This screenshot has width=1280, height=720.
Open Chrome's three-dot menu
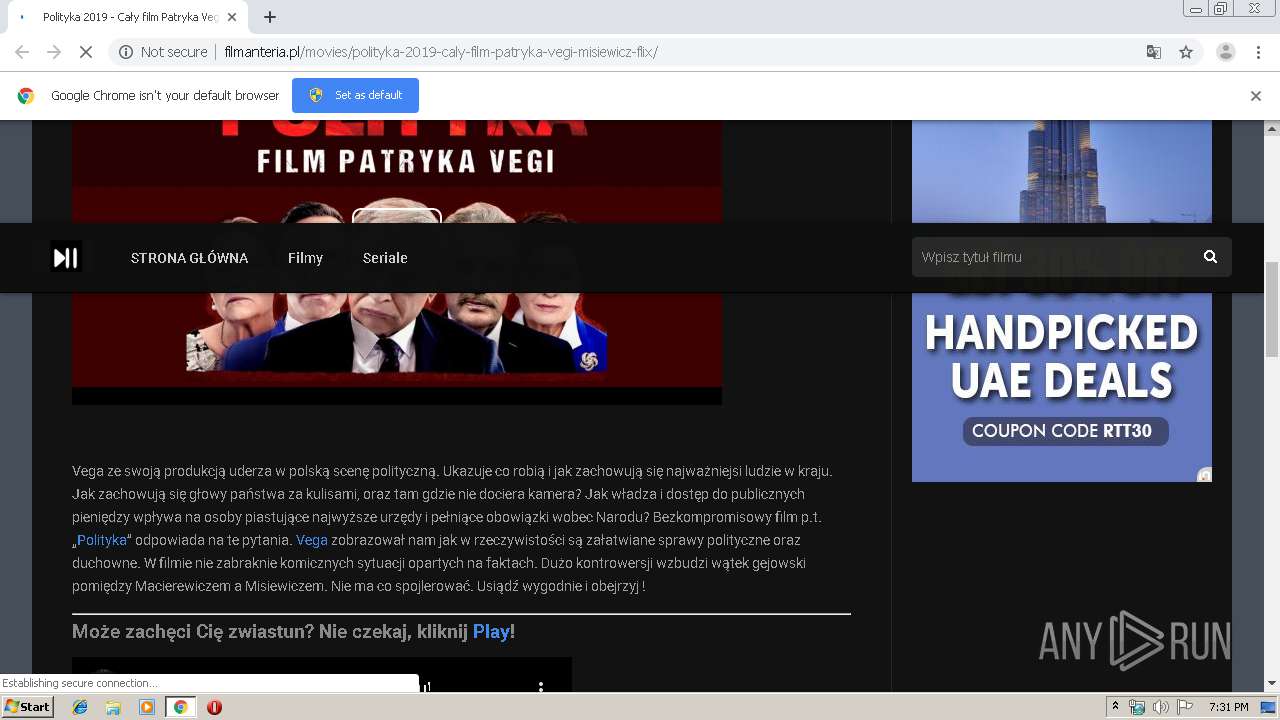point(1258,52)
